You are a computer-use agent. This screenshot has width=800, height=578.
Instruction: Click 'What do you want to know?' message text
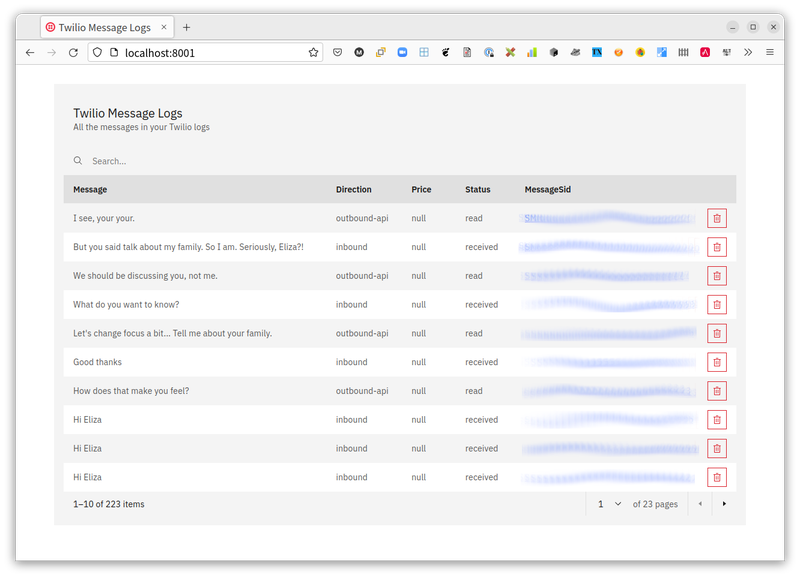point(126,305)
